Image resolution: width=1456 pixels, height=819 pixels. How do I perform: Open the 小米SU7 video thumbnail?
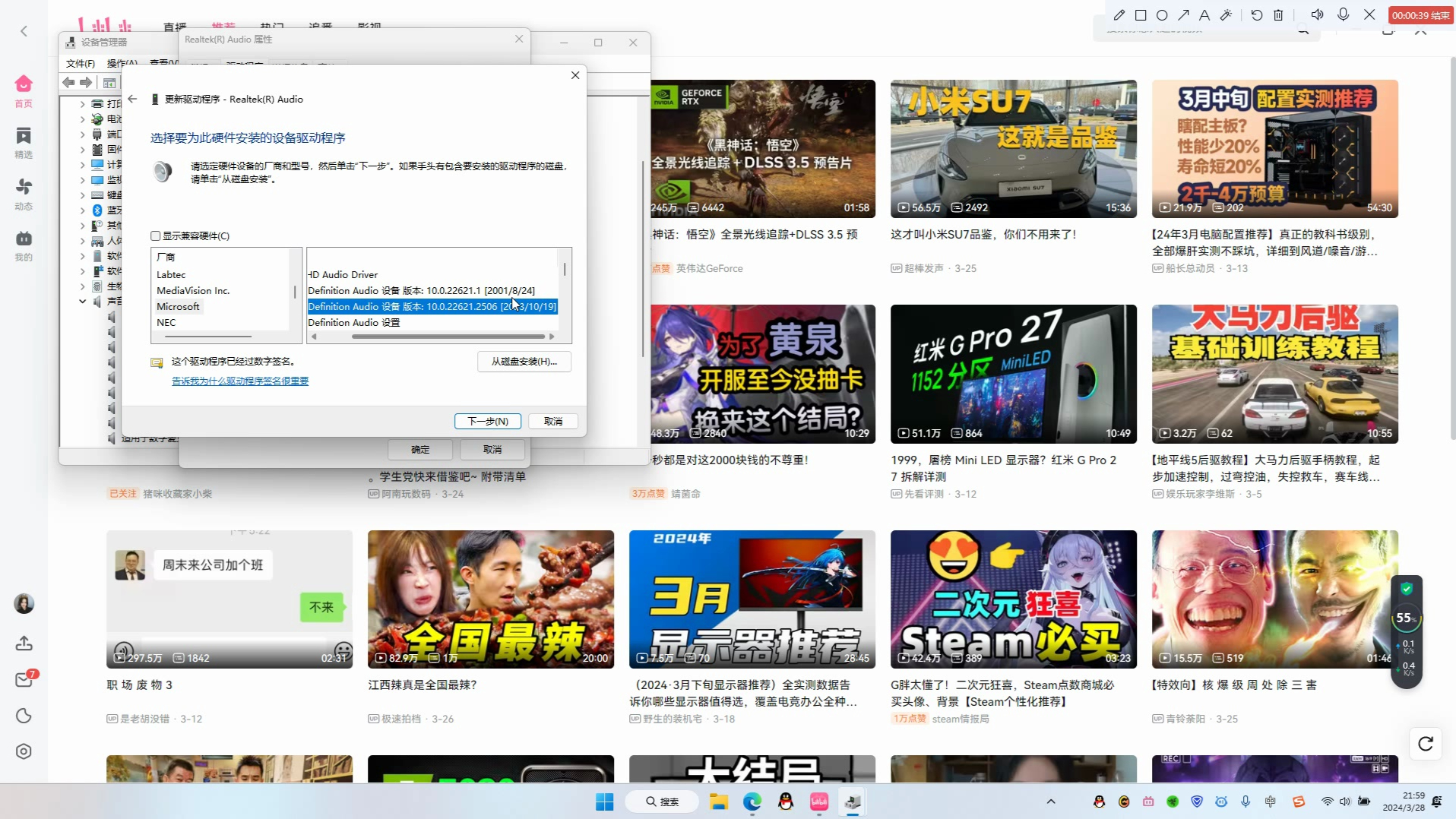[x=1014, y=149]
